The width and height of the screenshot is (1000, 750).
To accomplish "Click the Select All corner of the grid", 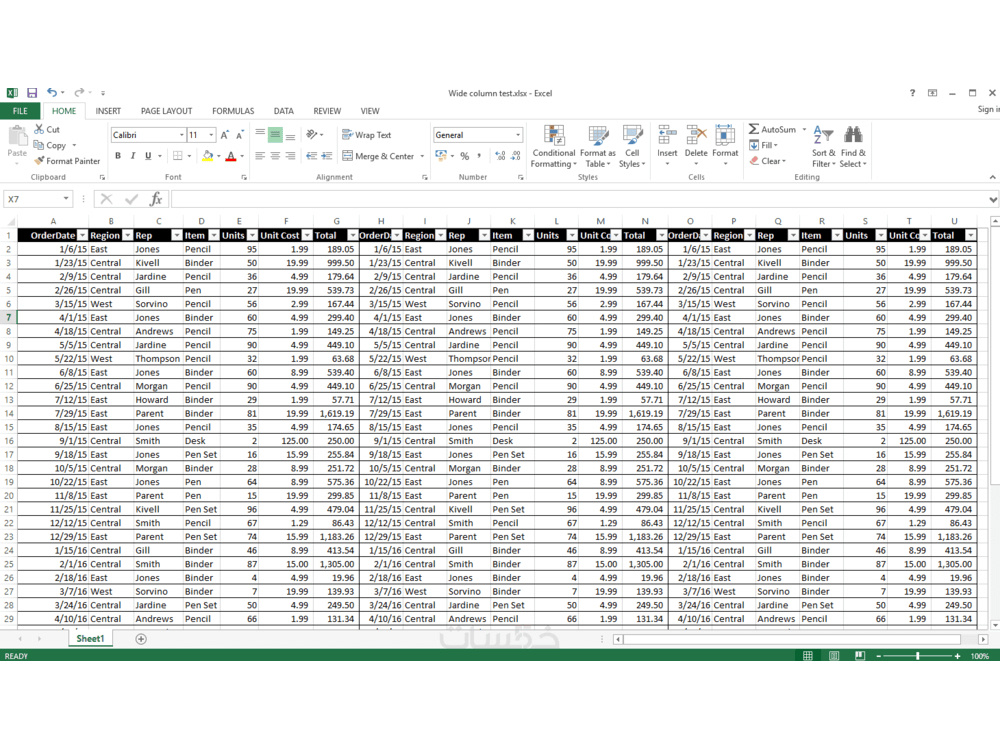I will 9,221.
